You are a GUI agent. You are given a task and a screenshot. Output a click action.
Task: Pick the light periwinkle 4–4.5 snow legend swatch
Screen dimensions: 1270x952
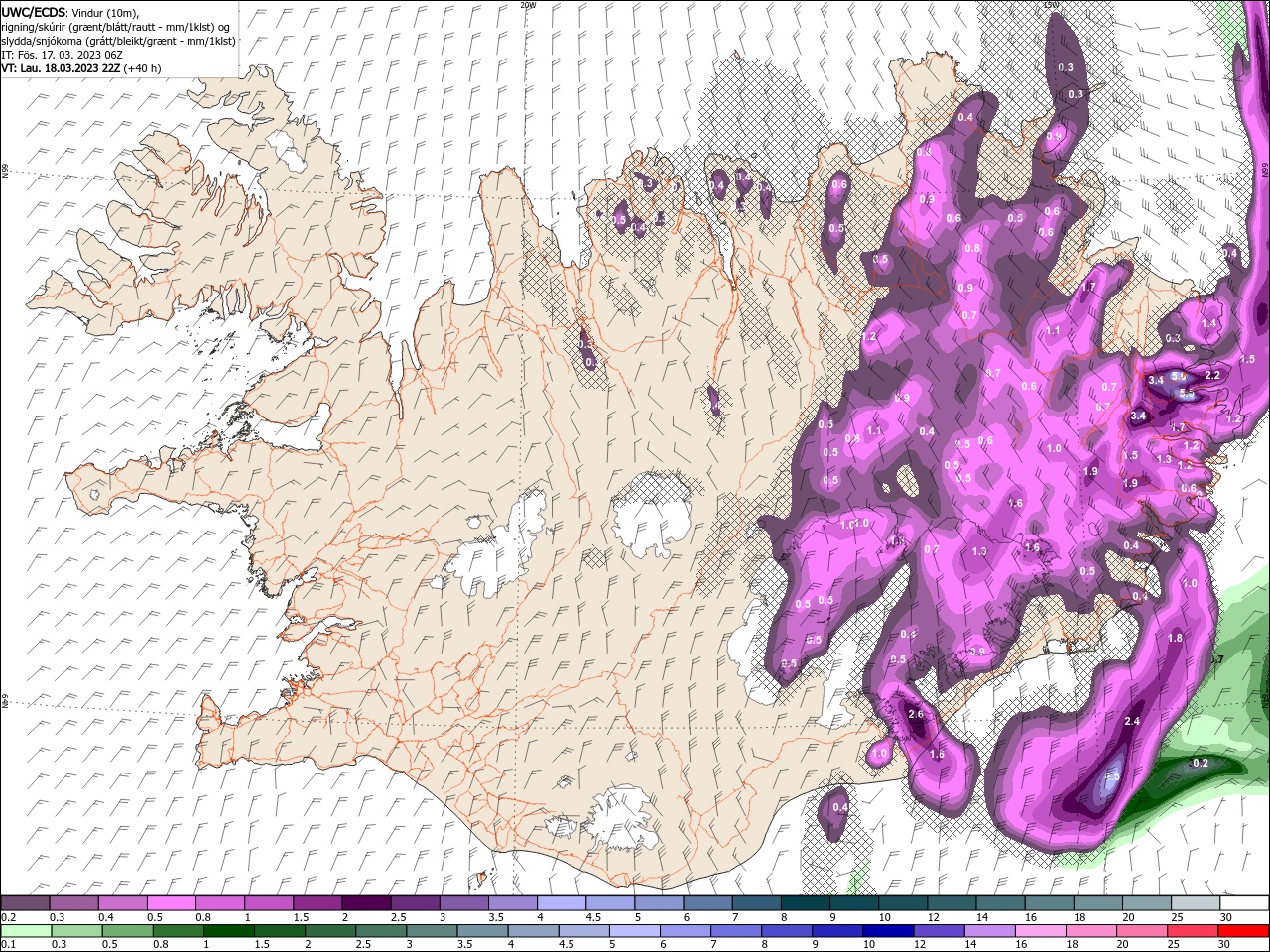561,903
